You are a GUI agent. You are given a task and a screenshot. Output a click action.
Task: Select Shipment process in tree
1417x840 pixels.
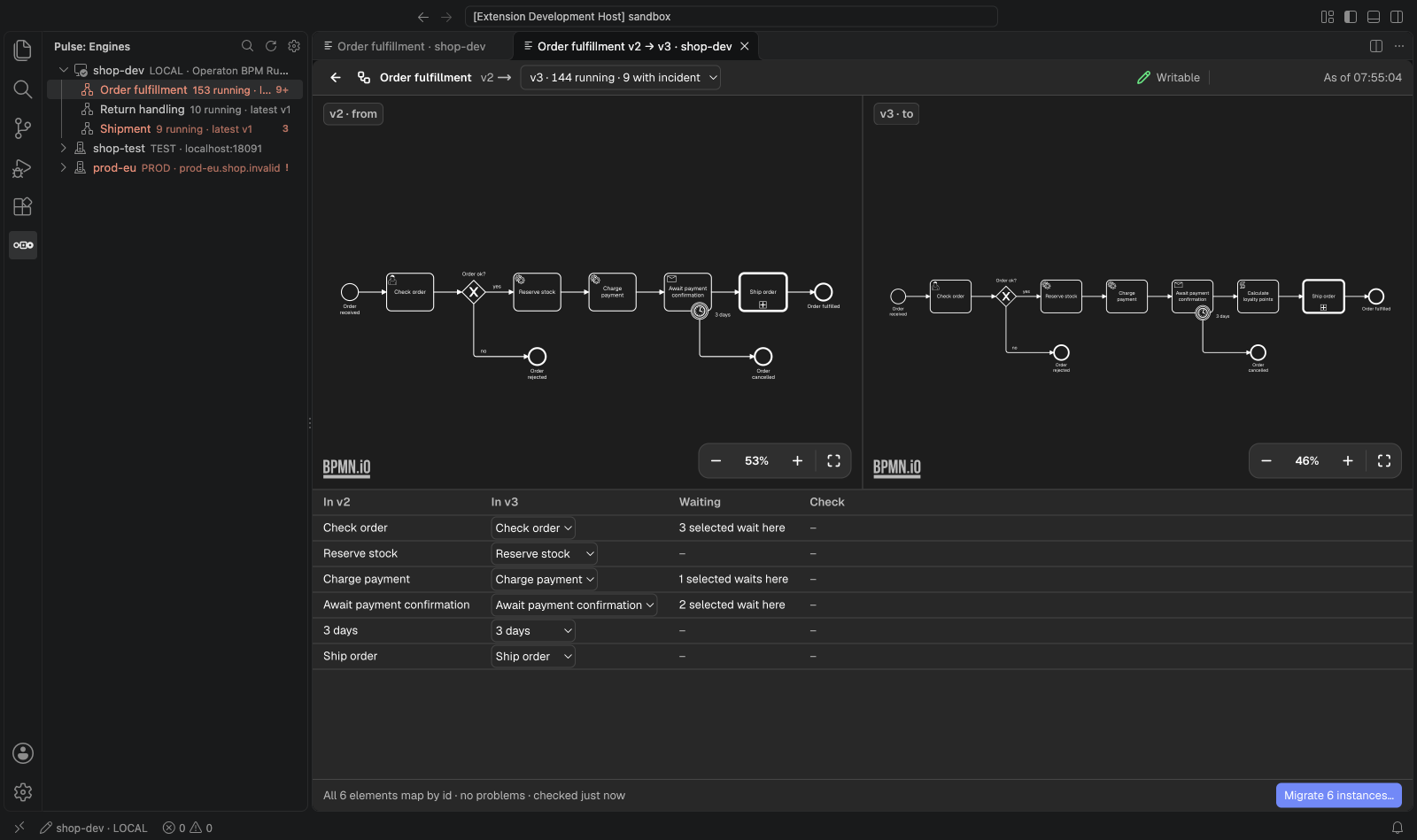click(x=174, y=128)
